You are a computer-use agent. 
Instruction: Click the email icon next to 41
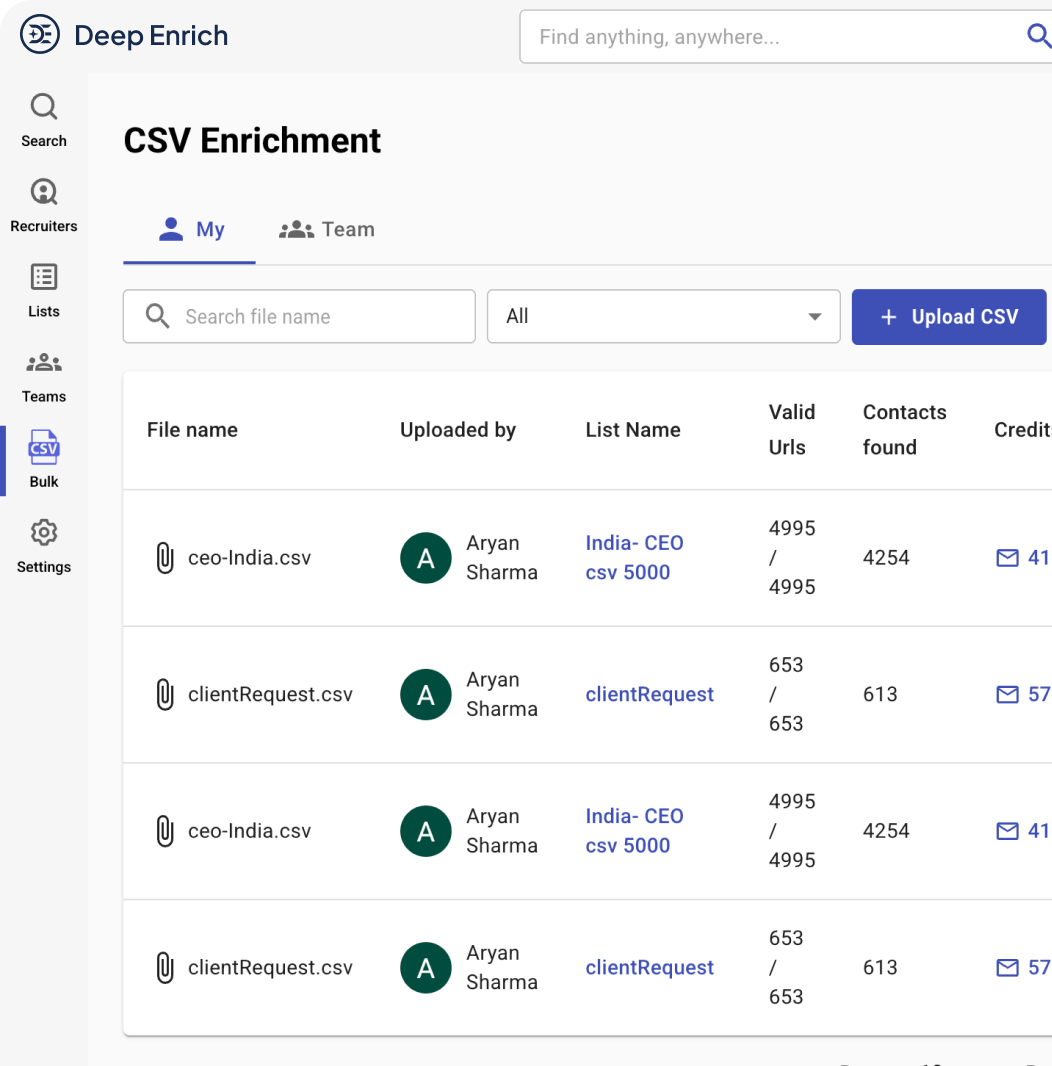1007,558
